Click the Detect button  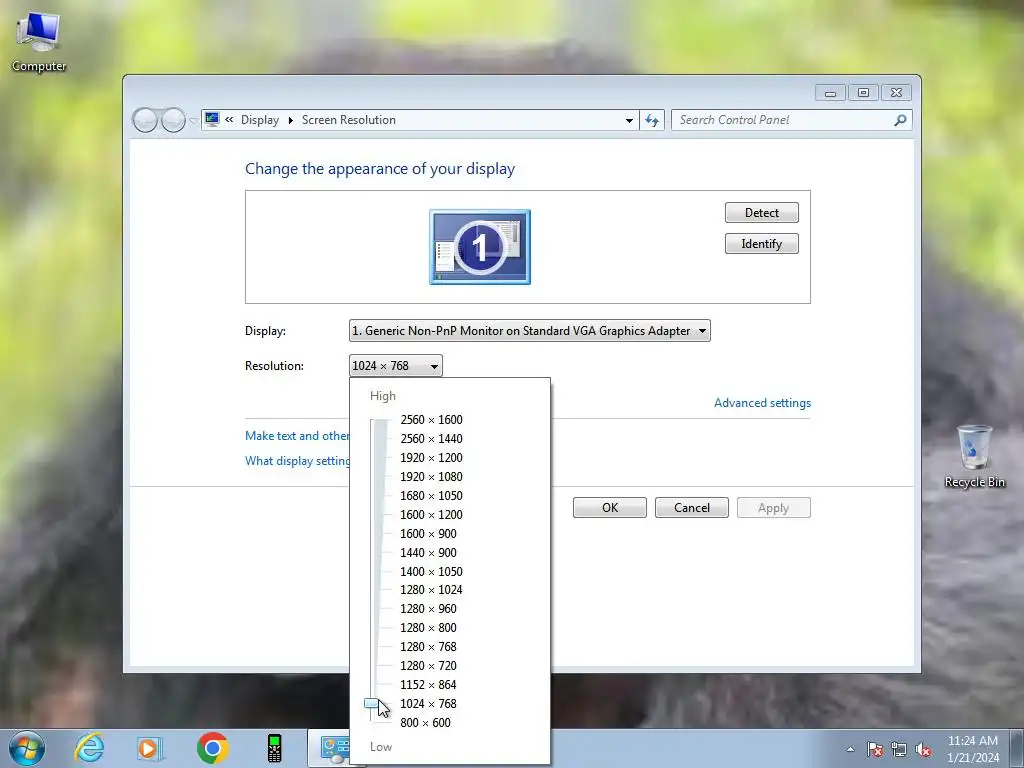tap(761, 213)
